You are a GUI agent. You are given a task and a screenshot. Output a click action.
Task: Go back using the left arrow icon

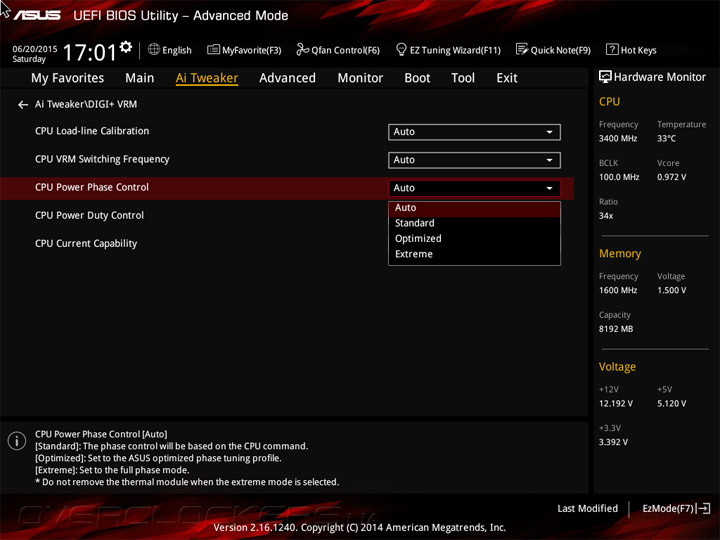click(x=22, y=105)
